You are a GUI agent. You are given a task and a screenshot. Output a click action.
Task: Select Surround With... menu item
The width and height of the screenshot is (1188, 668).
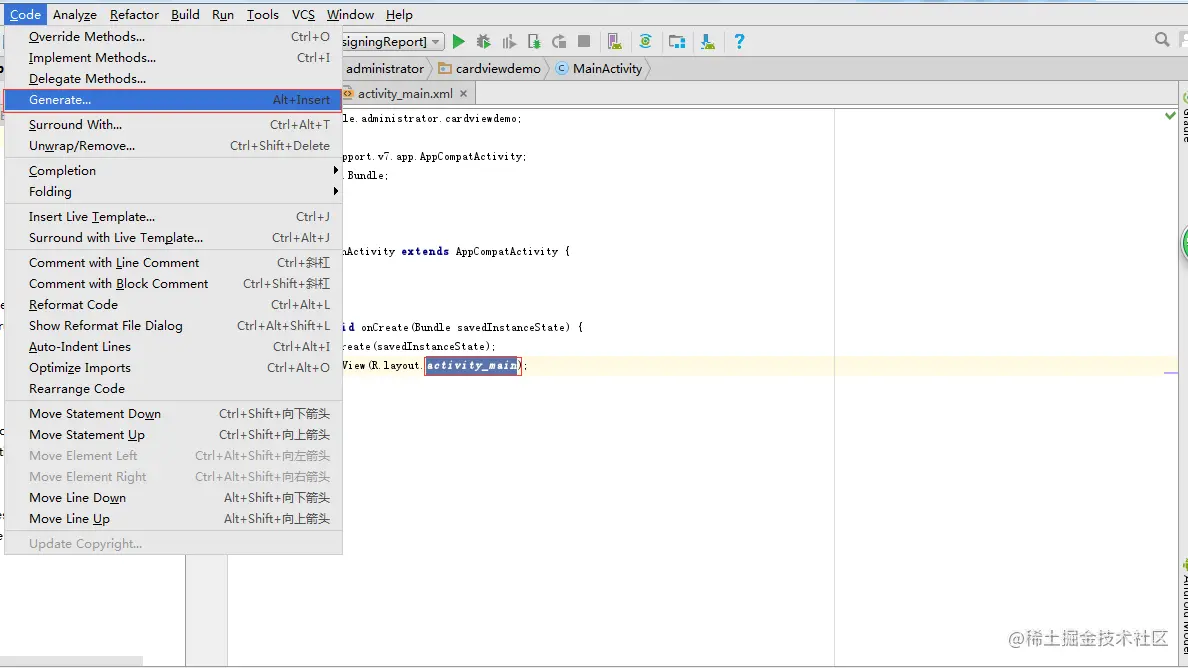(x=173, y=124)
